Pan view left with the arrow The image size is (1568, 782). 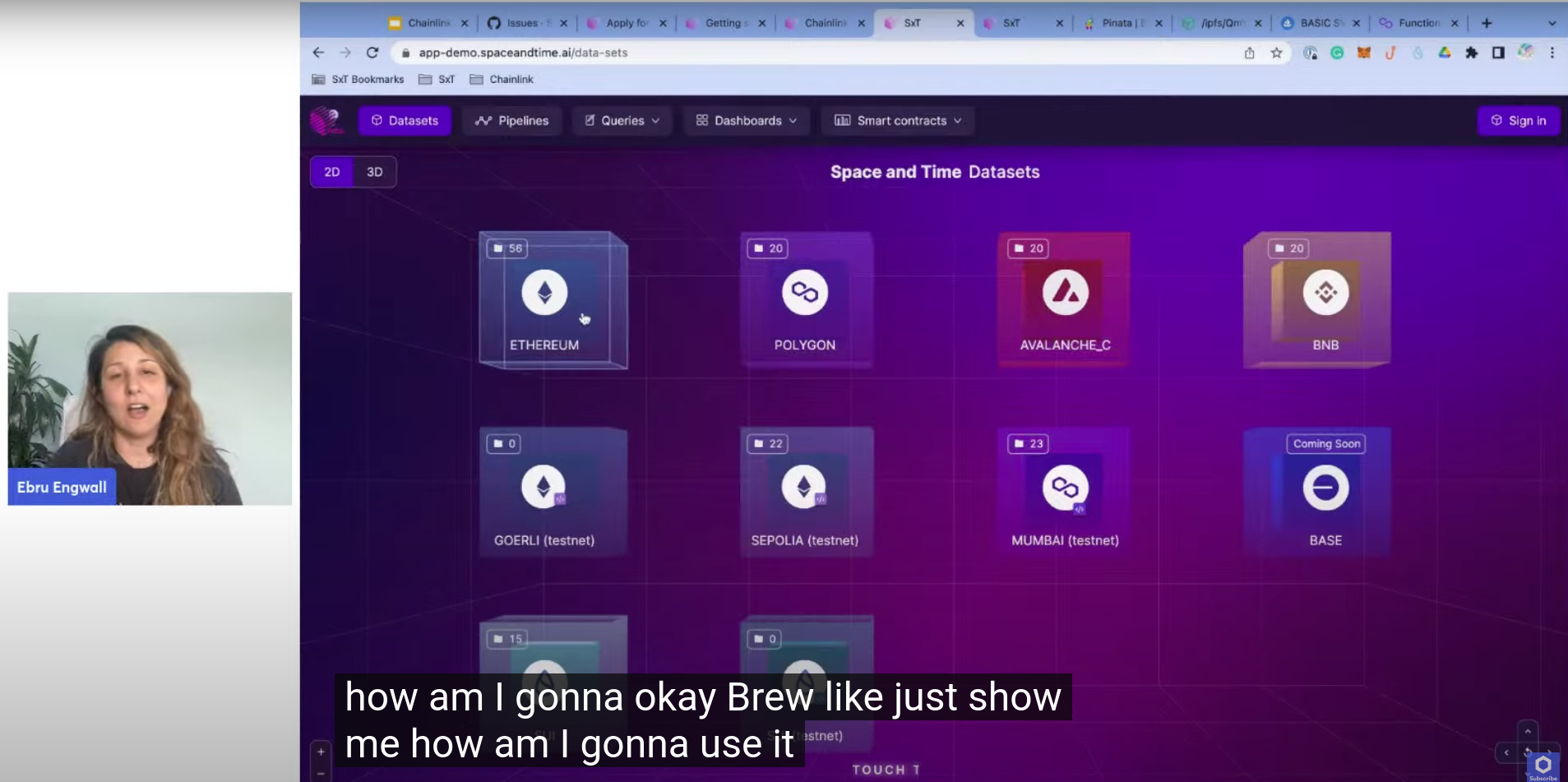(1506, 752)
